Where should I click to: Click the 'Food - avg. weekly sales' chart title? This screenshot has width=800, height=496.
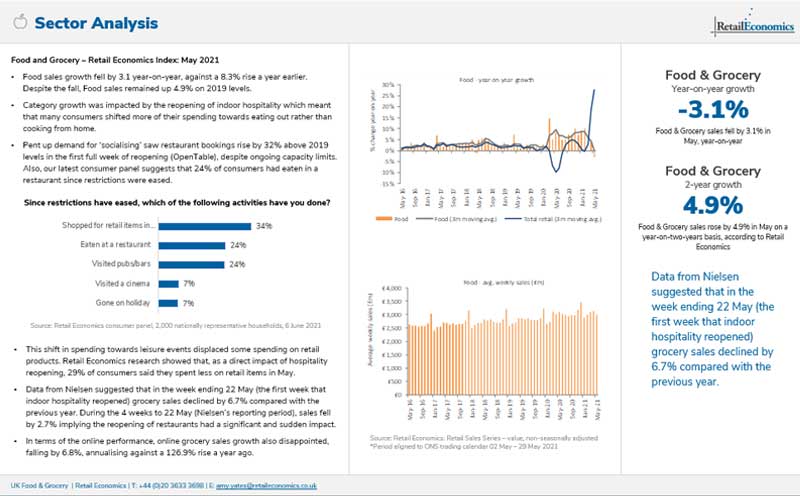484,283
